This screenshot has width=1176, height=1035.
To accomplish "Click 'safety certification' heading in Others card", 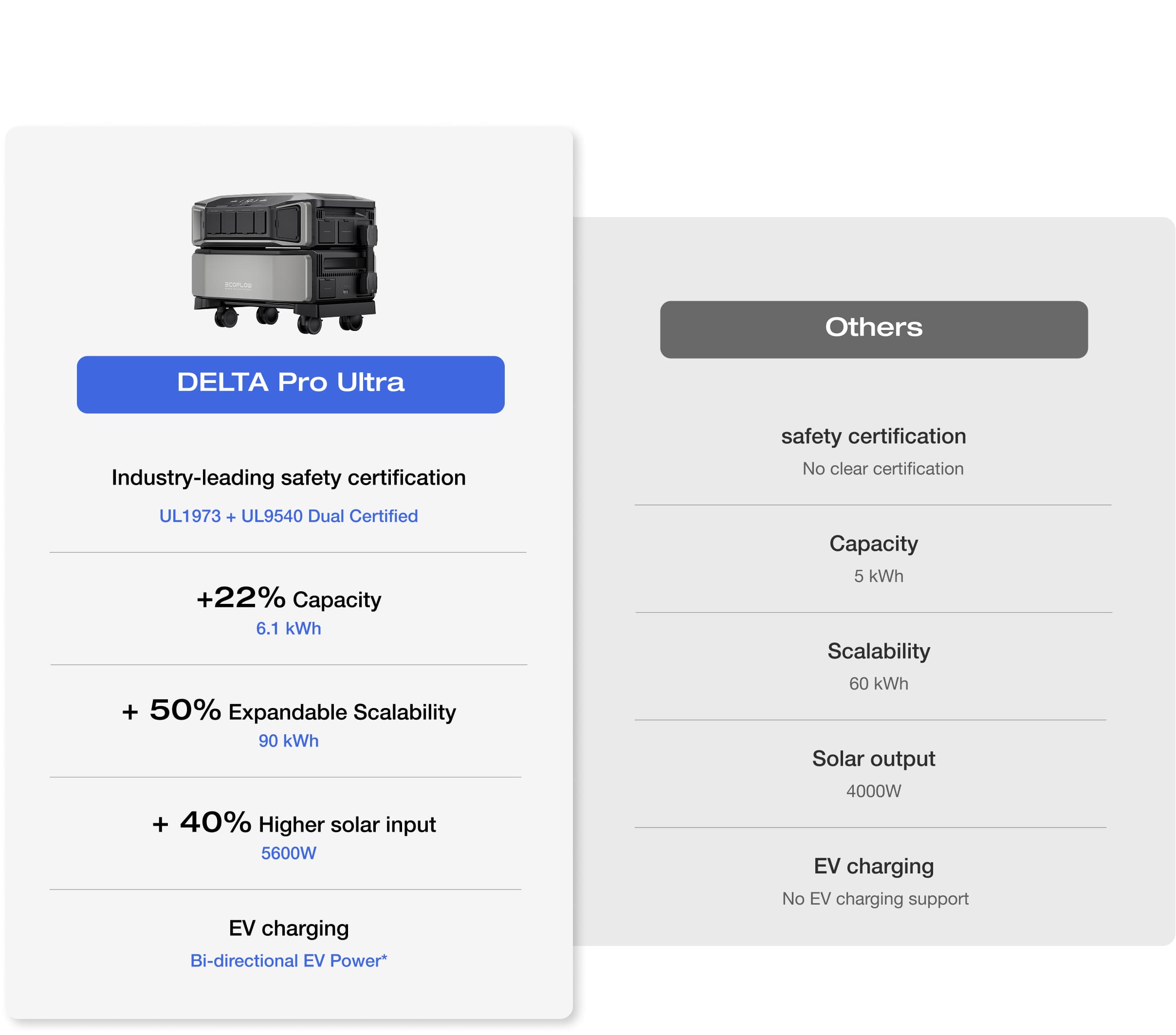I will [x=873, y=436].
